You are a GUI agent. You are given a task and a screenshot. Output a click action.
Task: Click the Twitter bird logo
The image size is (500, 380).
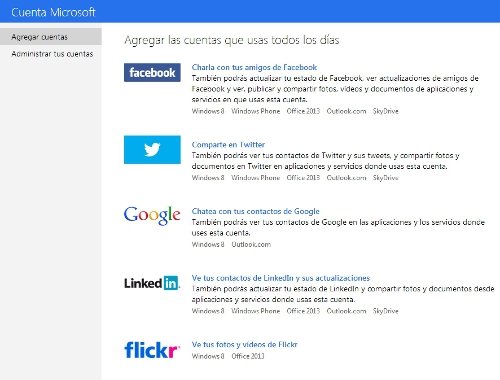point(152,150)
